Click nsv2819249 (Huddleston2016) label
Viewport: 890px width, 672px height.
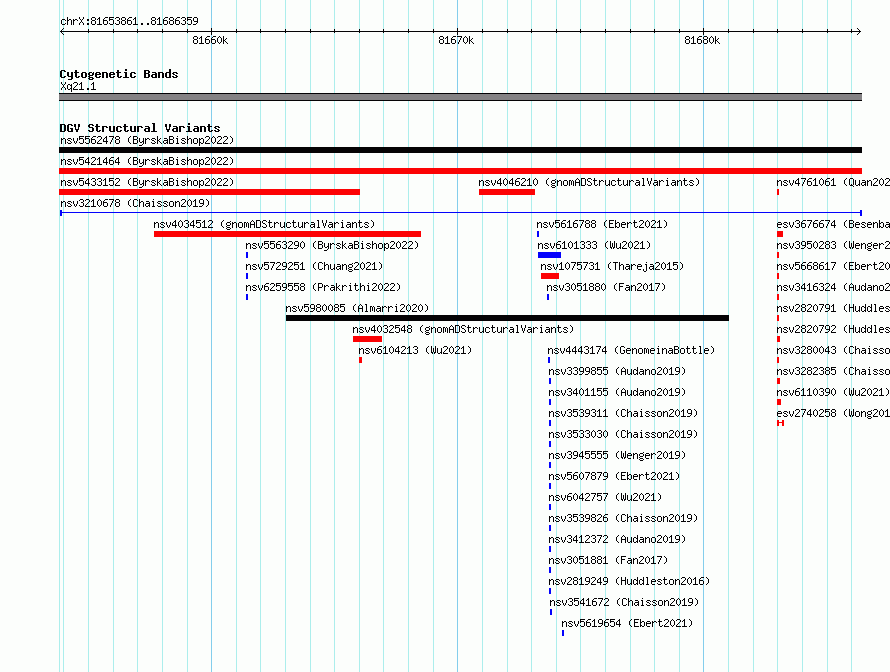pyautogui.click(x=629, y=581)
